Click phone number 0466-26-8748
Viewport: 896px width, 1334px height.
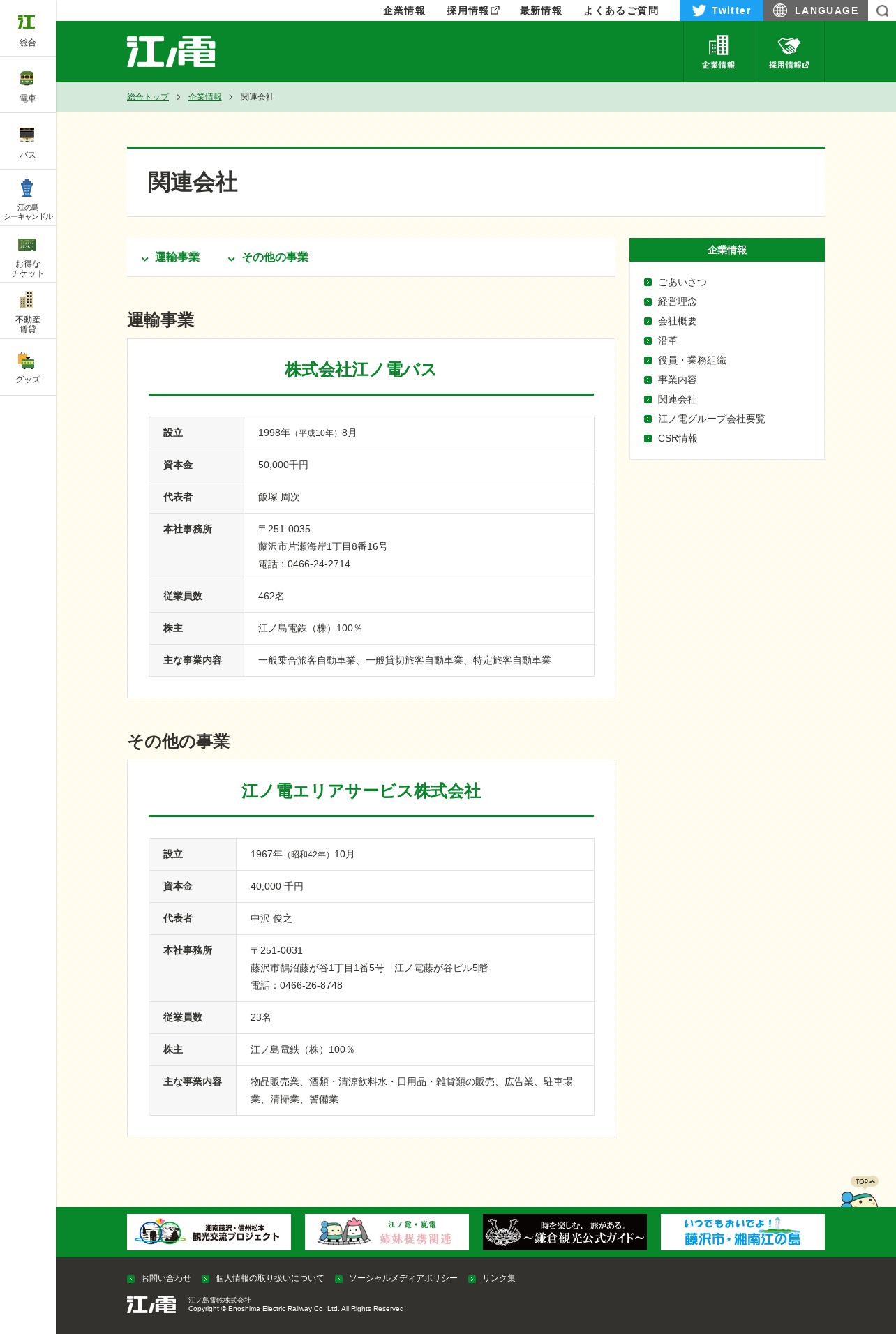[x=311, y=985]
